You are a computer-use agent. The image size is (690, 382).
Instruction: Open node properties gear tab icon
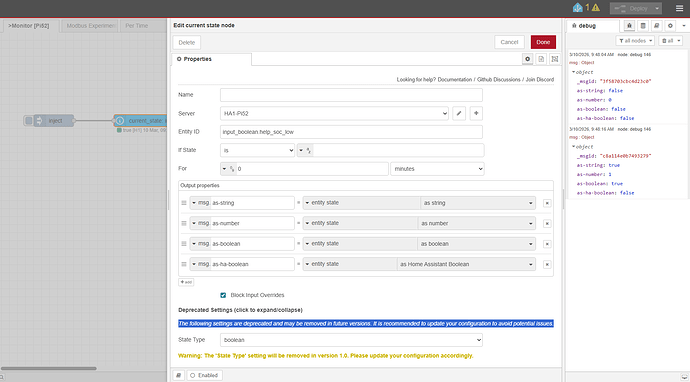tap(527, 59)
